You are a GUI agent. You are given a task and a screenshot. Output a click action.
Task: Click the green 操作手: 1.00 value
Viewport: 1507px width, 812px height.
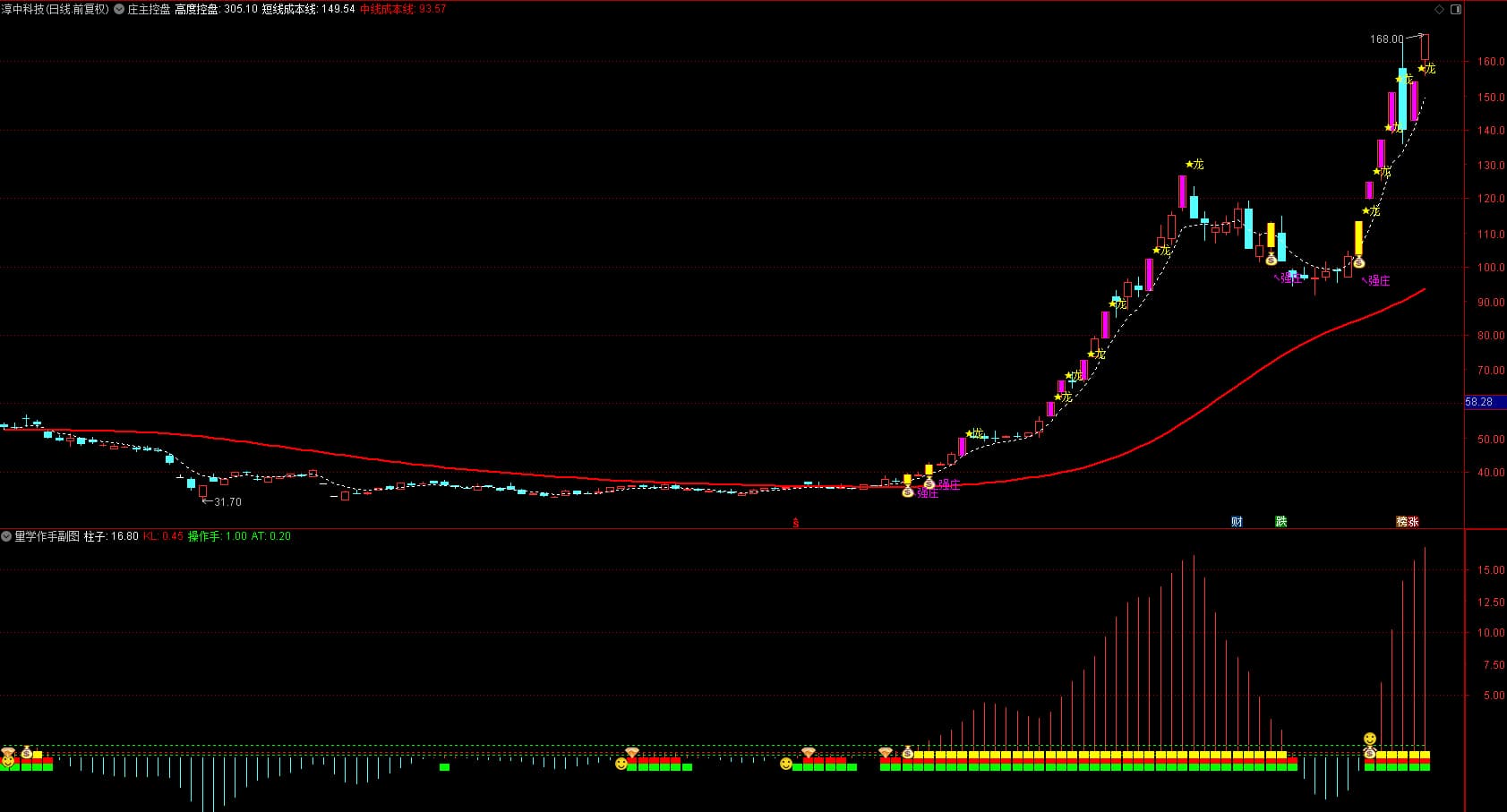217,536
